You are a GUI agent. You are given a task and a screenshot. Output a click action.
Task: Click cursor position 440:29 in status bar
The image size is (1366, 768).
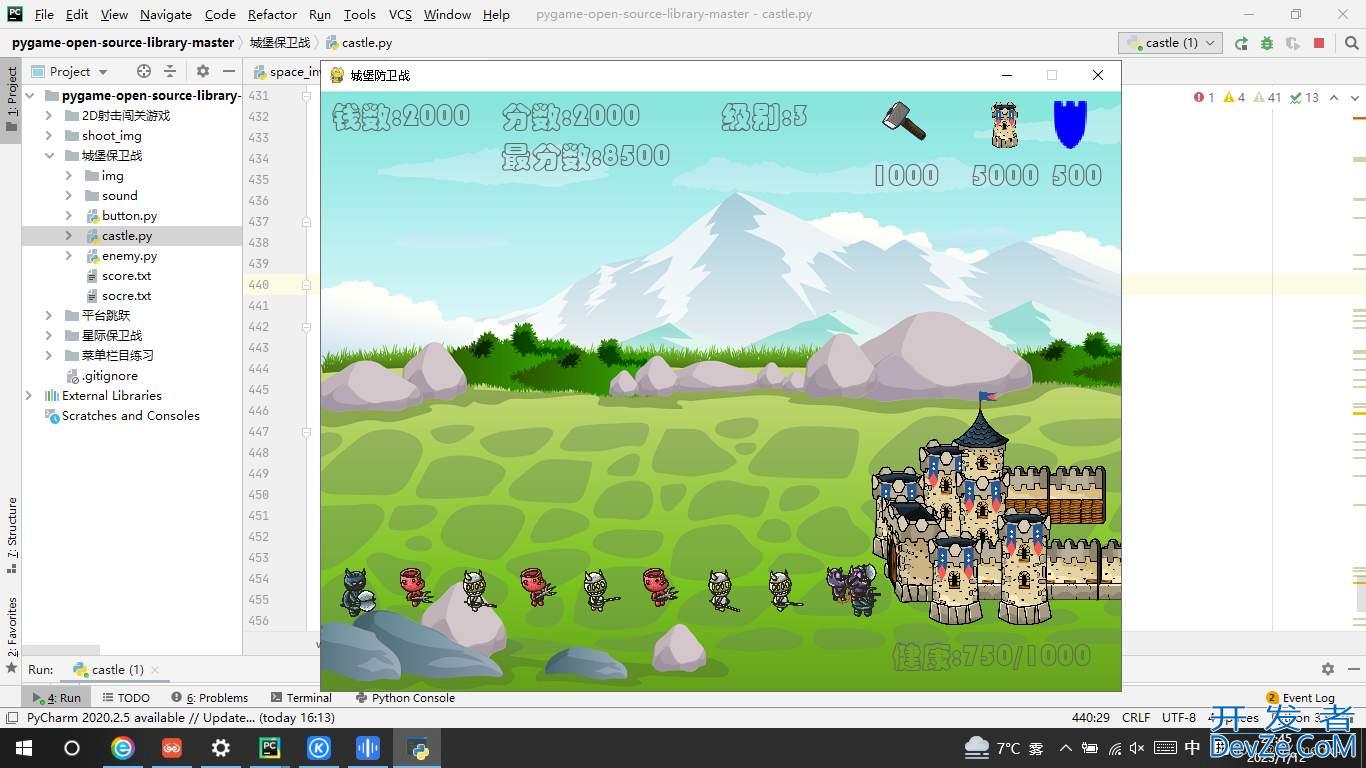pyautogui.click(x=1091, y=718)
